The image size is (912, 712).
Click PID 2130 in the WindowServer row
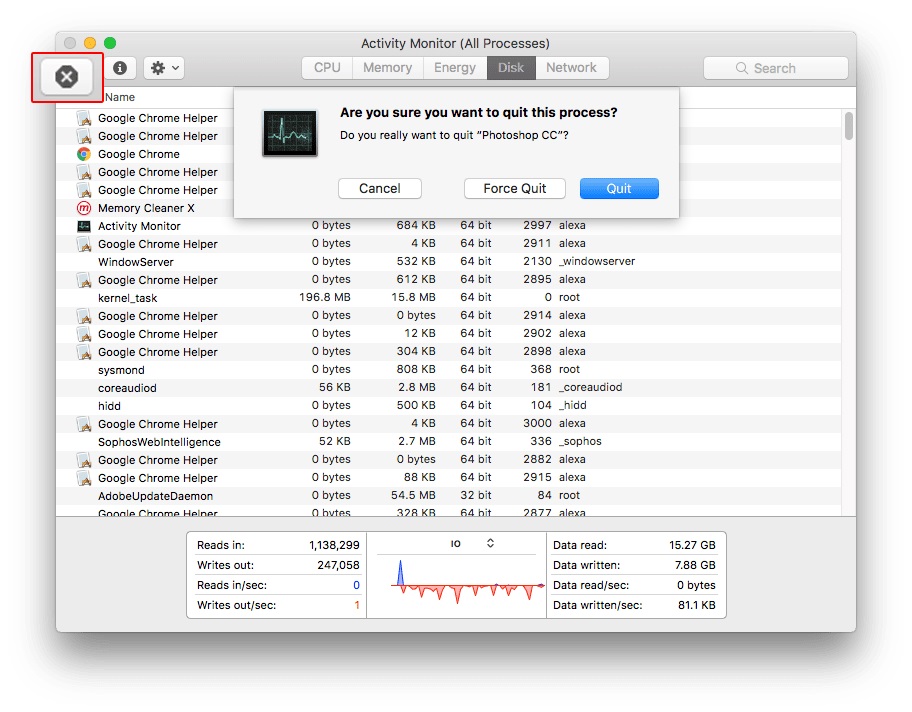point(537,261)
